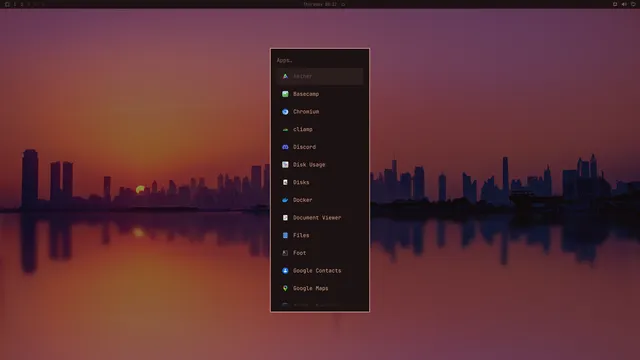Viewport: 640px width, 360px height.
Task: Click the volume icon in top bar
Action: click(x=624, y=4)
